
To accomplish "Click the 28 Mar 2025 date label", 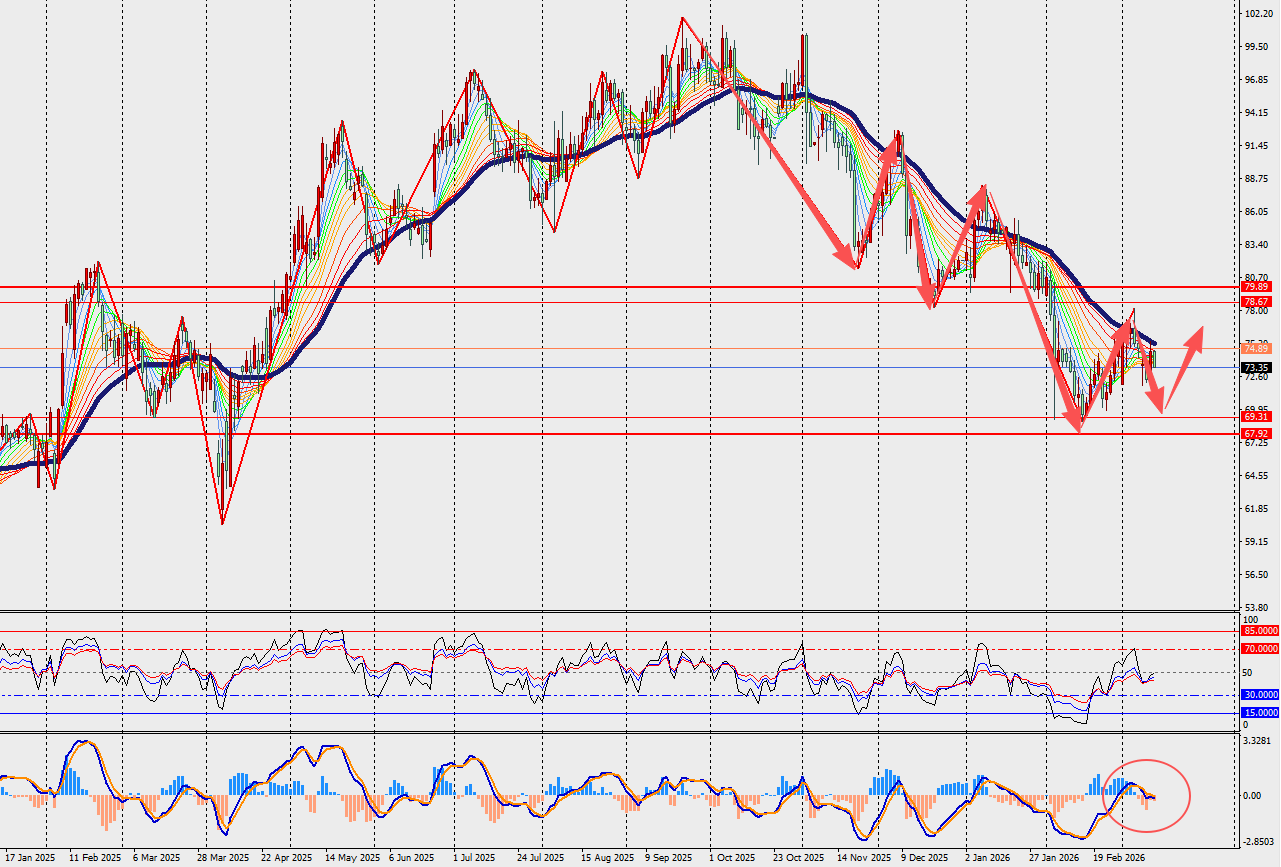I will 222,858.
